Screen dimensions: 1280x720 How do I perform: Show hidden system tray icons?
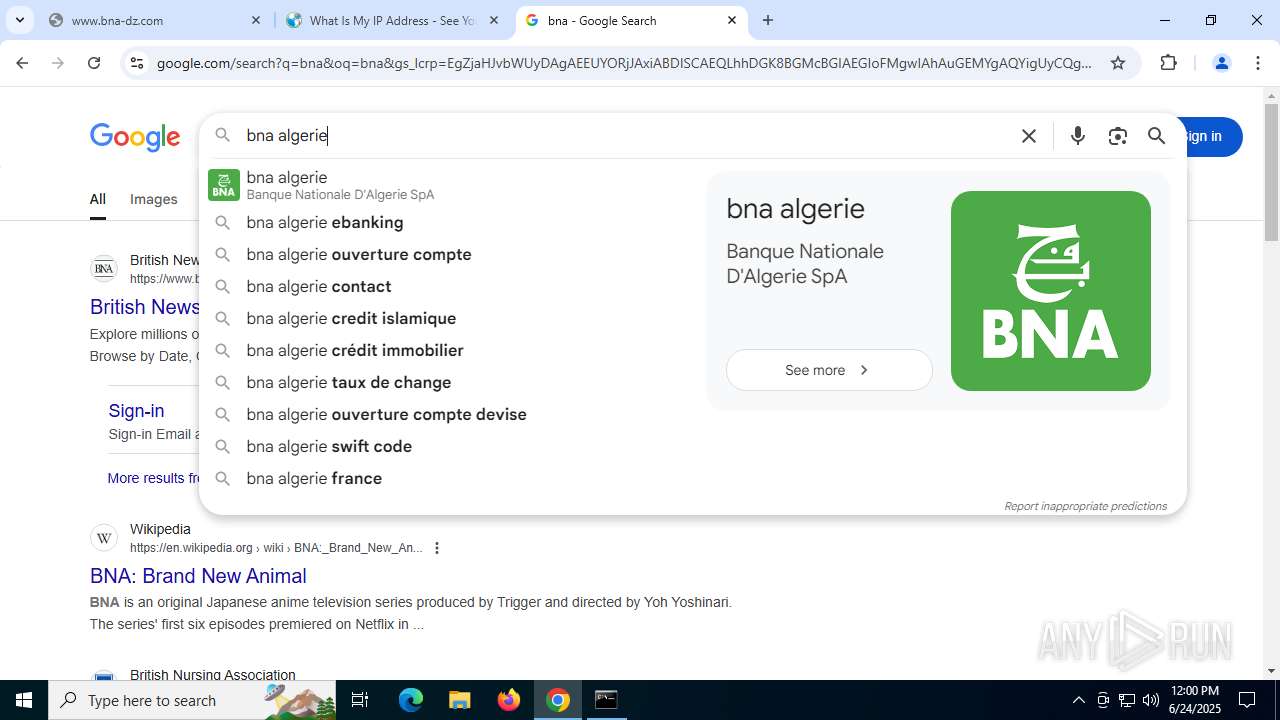click(1078, 700)
